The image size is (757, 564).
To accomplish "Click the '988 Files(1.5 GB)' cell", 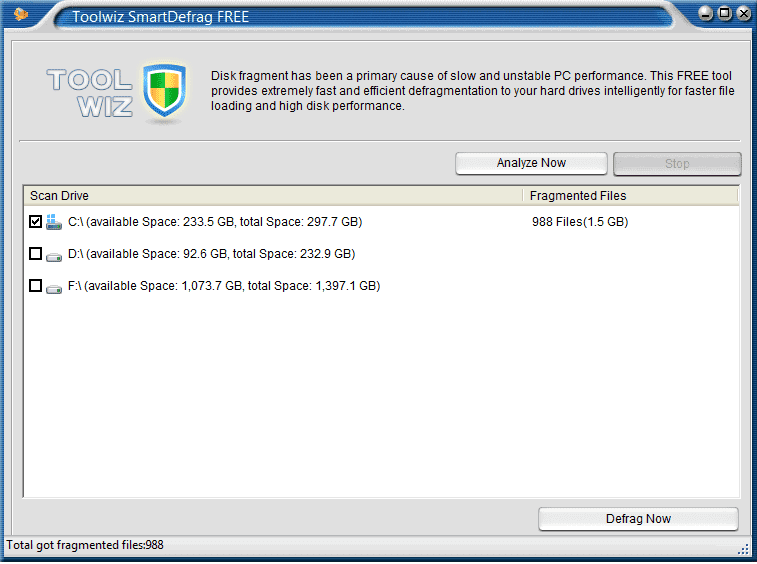I will click(x=580, y=222).
